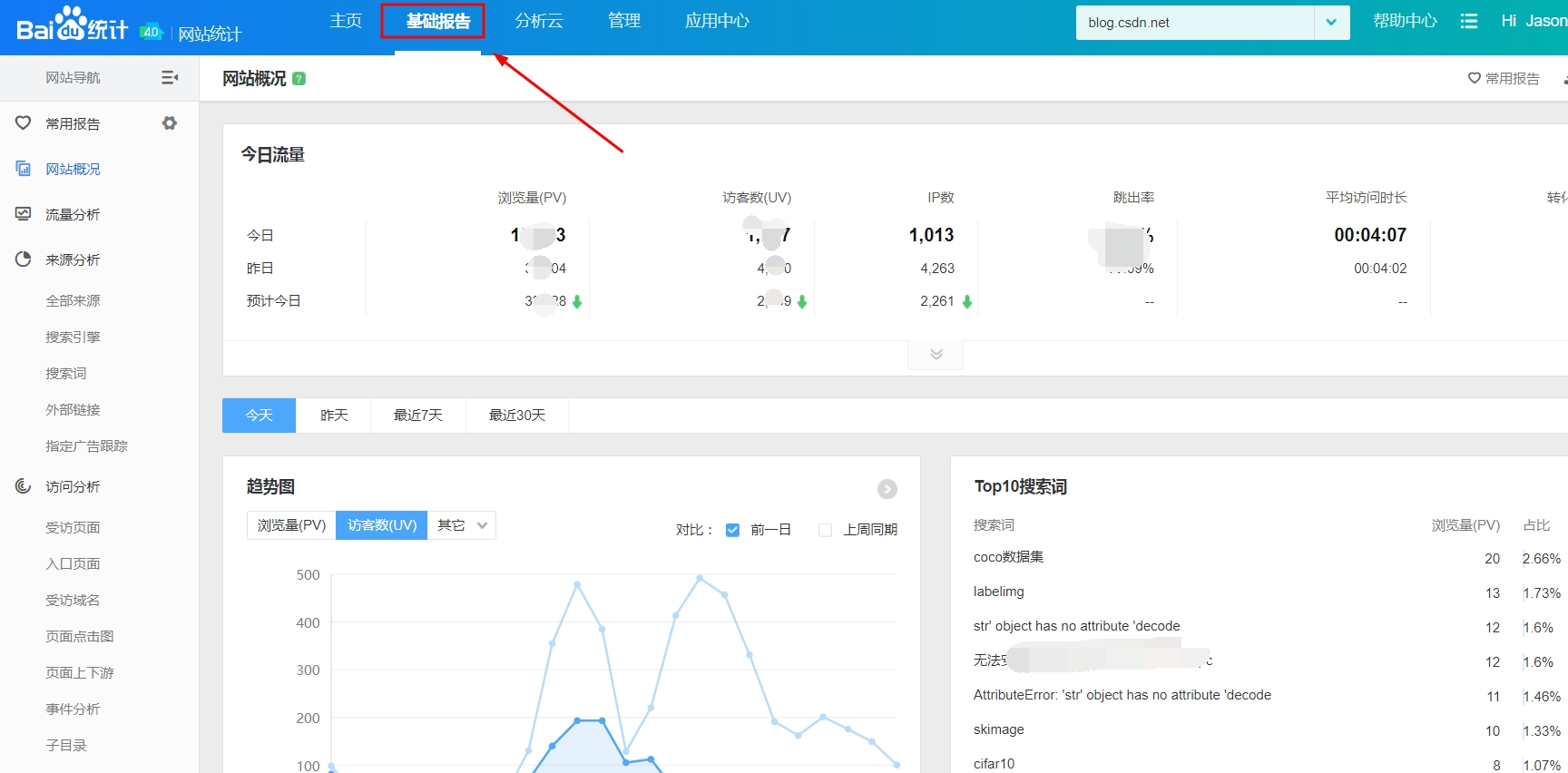
Task: Open help icon next to 网站概况 title
Action: point(299,79)
